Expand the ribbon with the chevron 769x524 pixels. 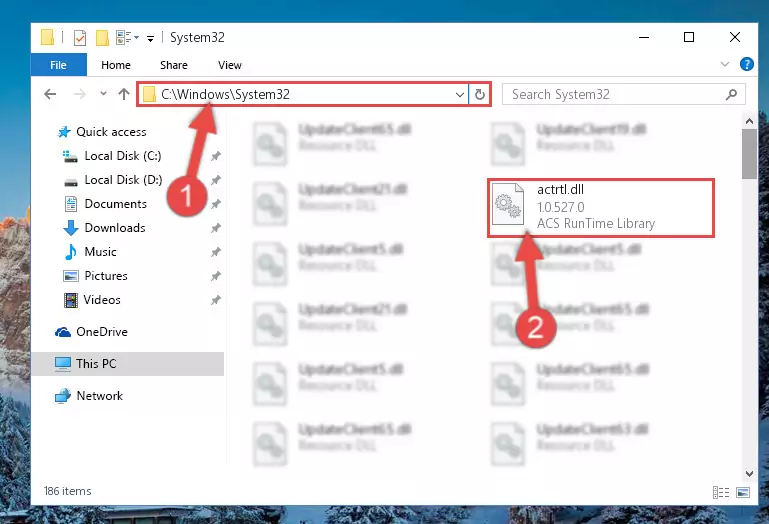pos(724,64)
